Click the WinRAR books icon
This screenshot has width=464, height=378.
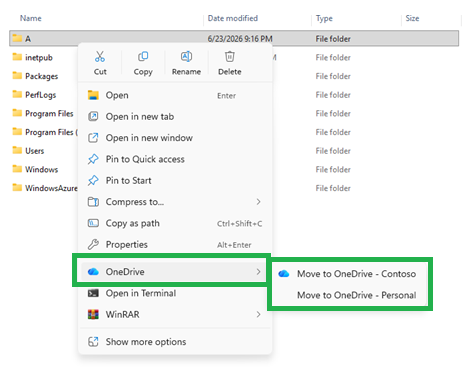pyautogui.click(x=93, y=314)
